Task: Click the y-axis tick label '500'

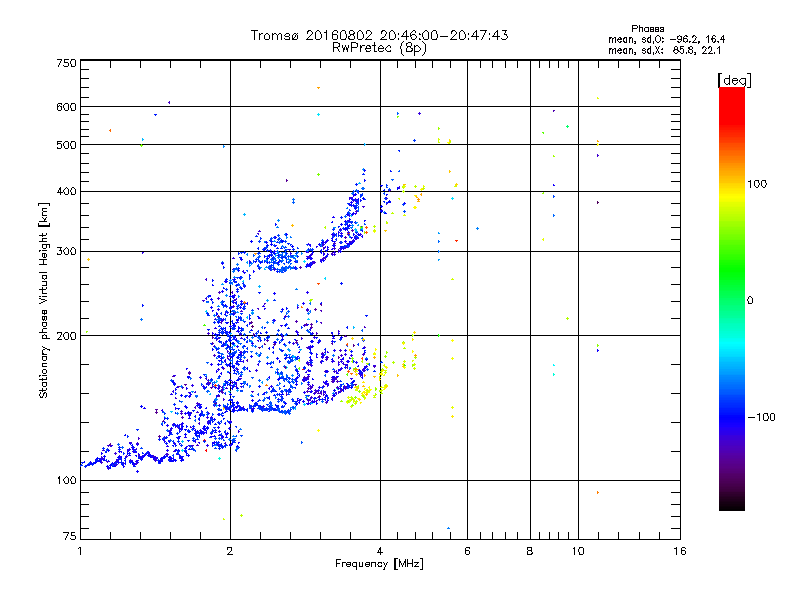Action: click(66, 145)
